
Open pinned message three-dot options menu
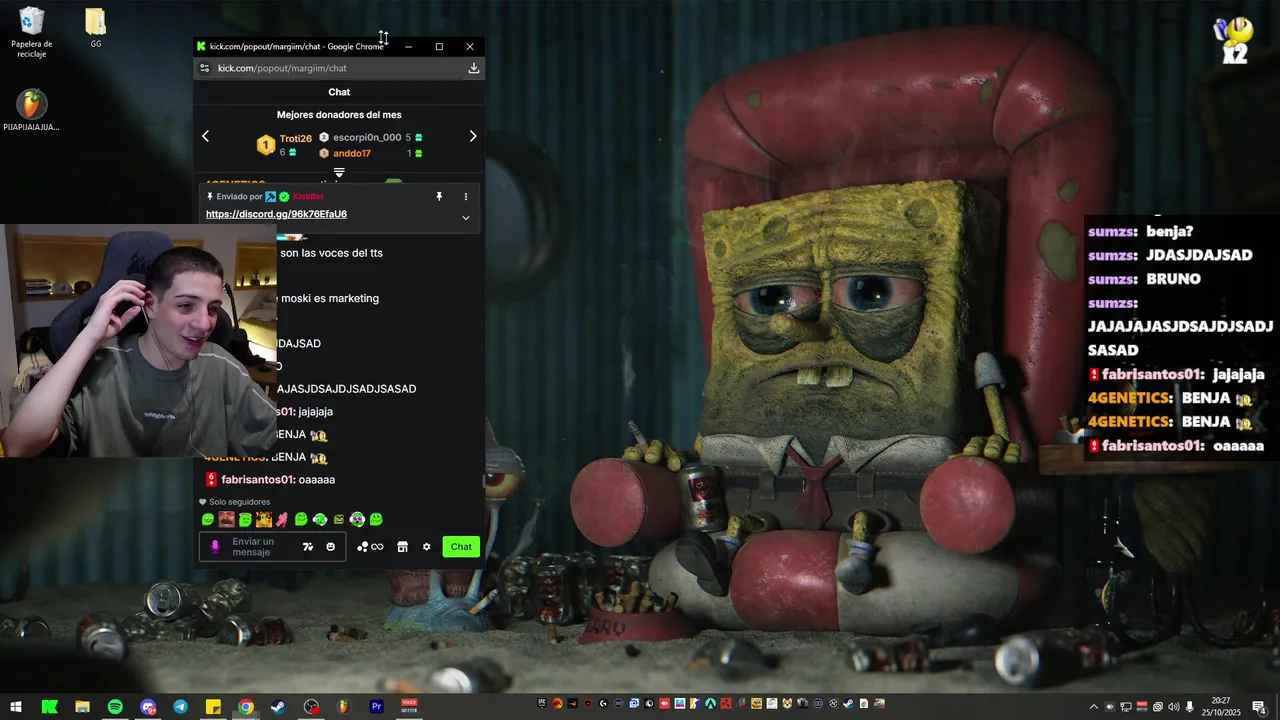(x=465, y=197)
